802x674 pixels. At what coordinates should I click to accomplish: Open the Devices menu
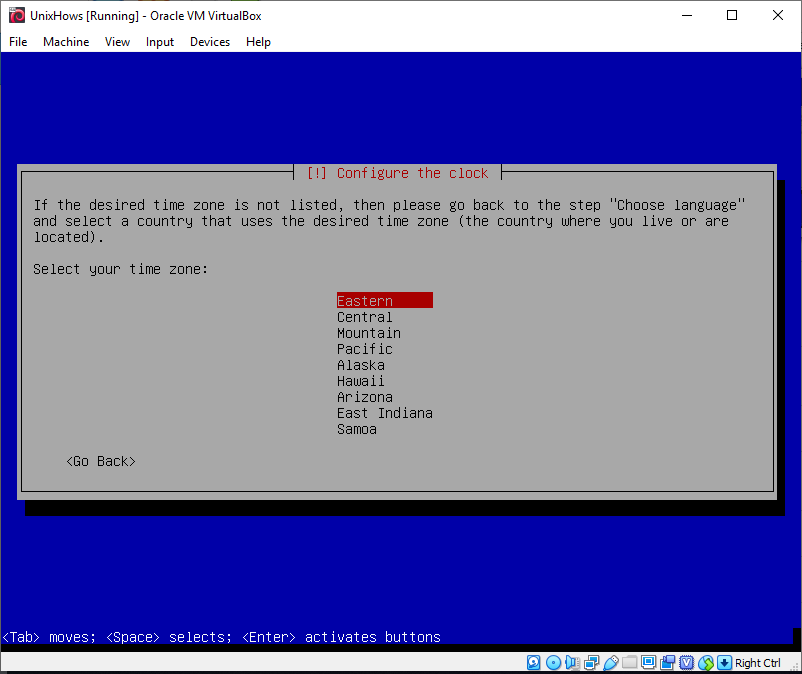(210, 42)
